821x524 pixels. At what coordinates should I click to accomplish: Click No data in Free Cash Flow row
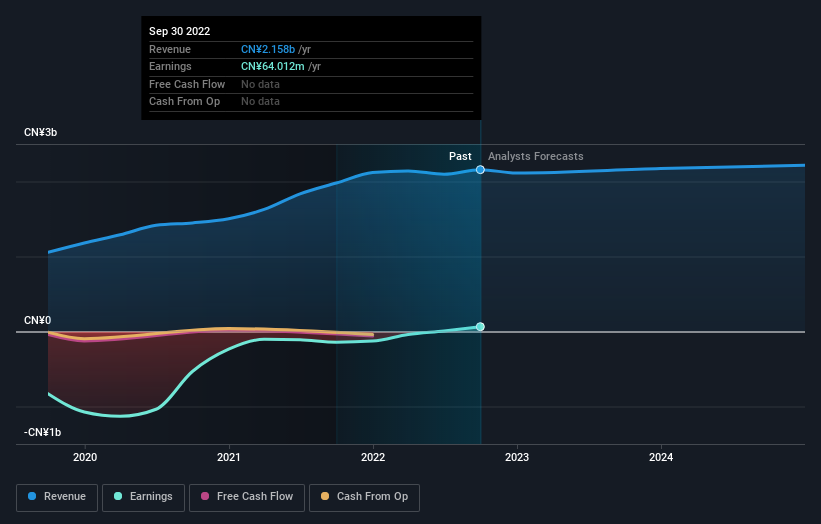(x=260, y=84)
